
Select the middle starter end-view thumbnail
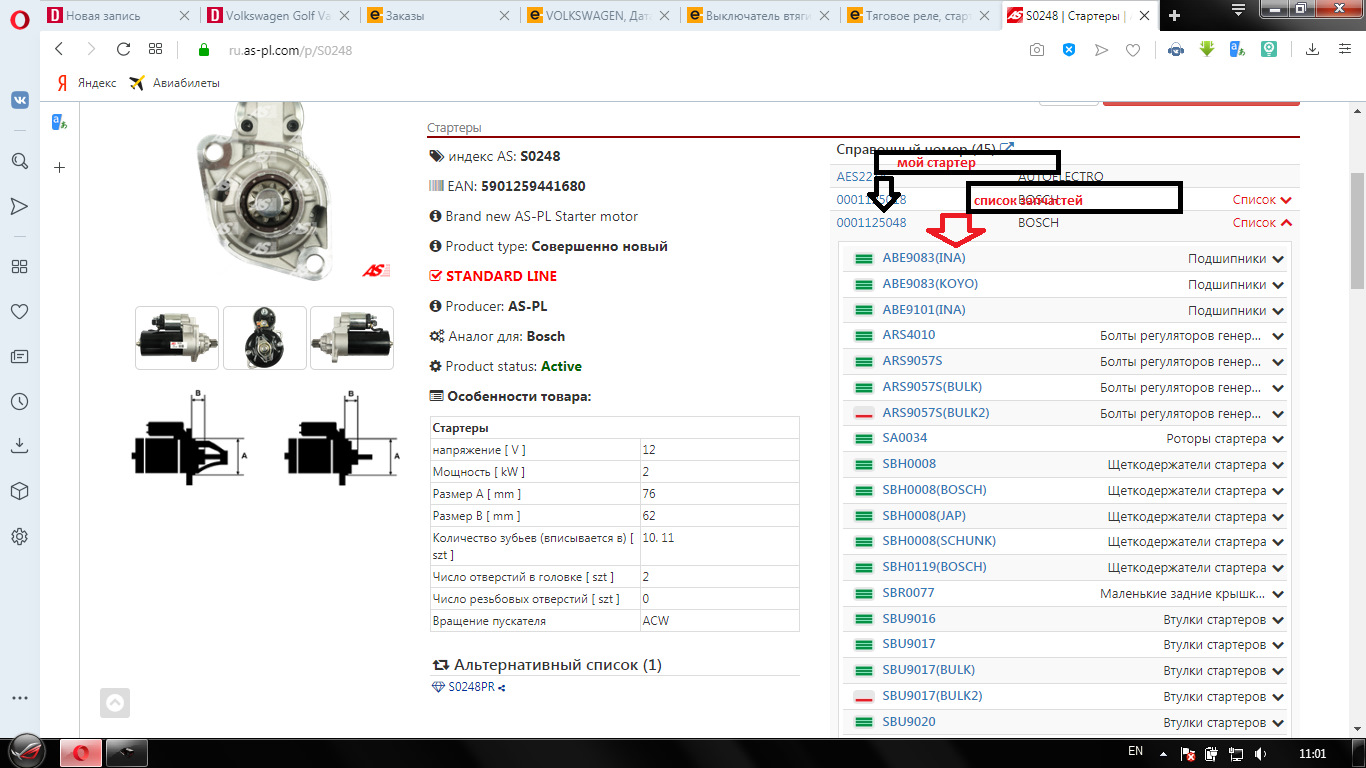pyautogui.click(x=264, y=338)
